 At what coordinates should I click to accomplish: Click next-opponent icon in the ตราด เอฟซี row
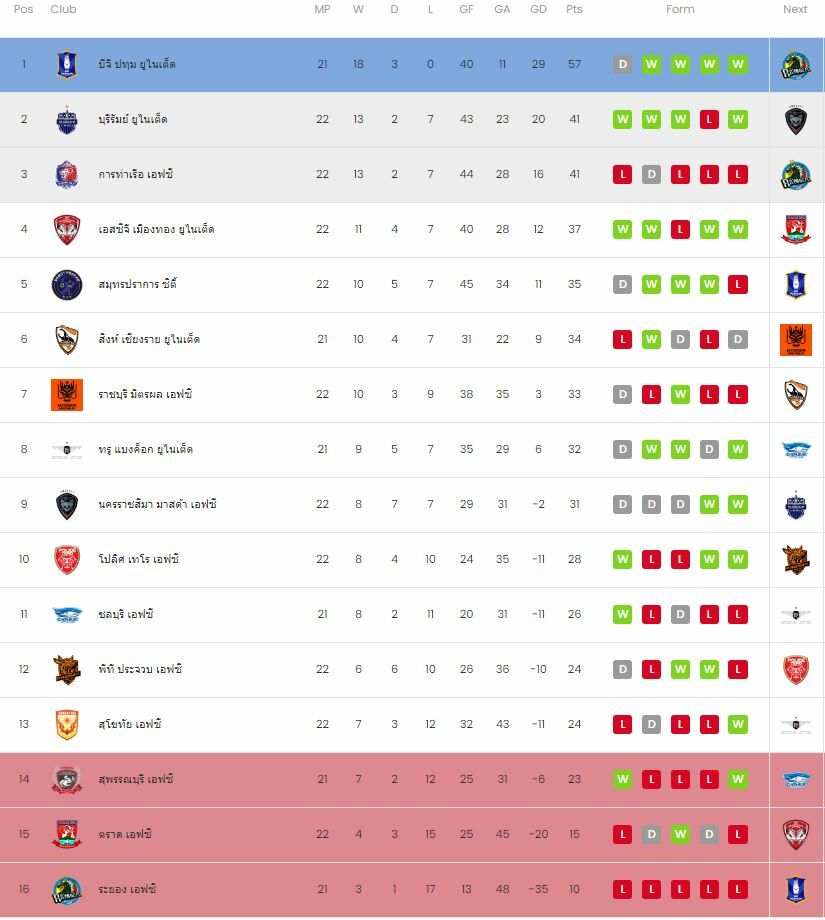796,835
